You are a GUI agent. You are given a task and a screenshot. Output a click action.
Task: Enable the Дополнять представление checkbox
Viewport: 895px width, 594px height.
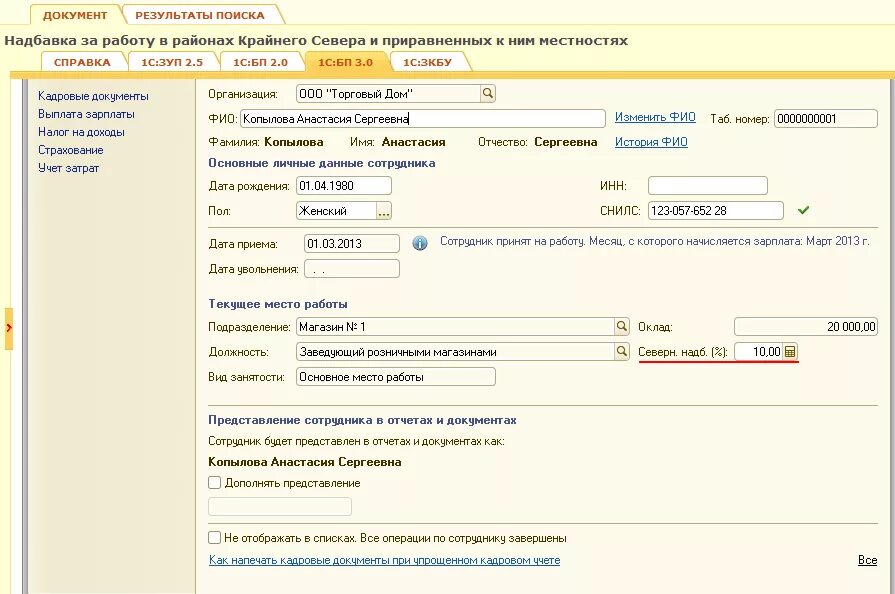215,483
